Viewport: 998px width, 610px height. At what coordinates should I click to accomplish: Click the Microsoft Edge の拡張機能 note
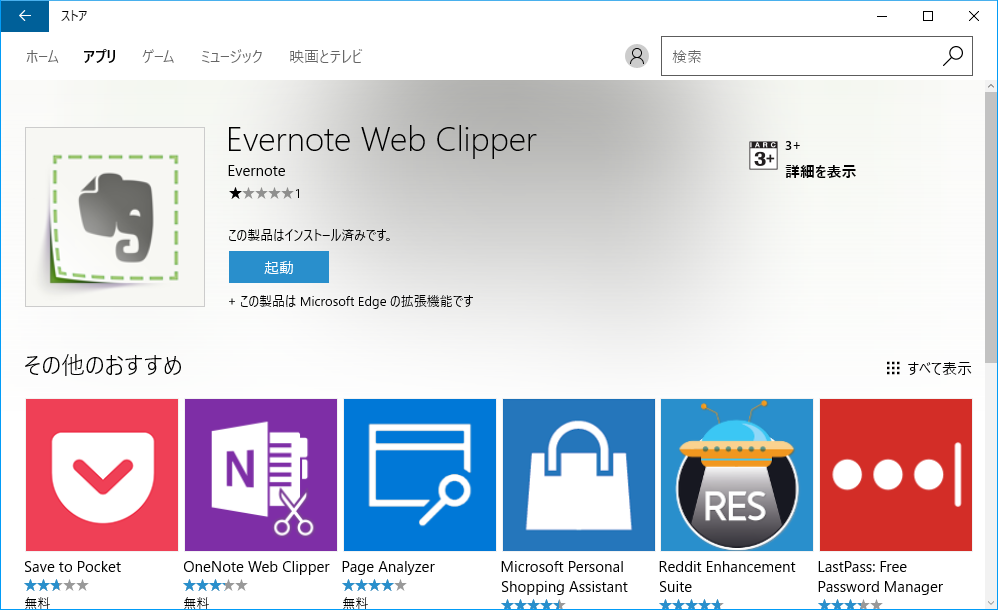tap(351, 301)
